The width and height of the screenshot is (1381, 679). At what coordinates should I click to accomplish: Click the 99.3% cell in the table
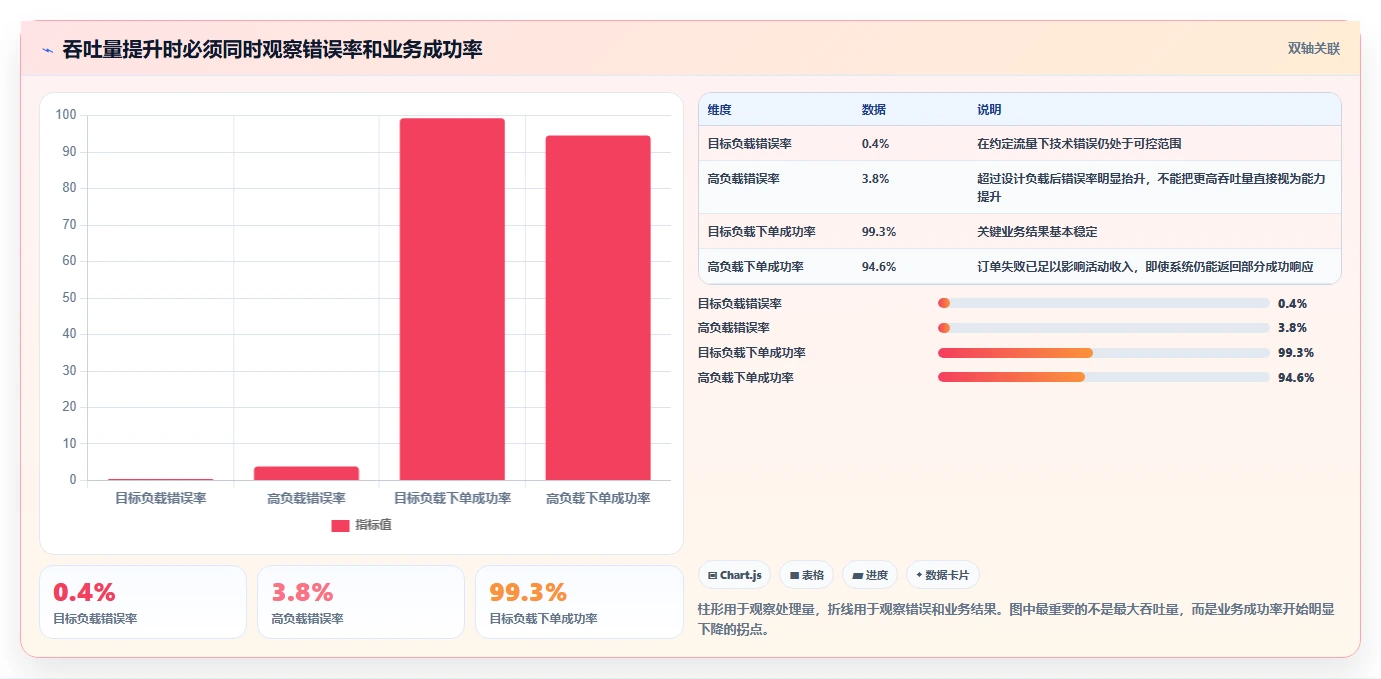(878, 232)
